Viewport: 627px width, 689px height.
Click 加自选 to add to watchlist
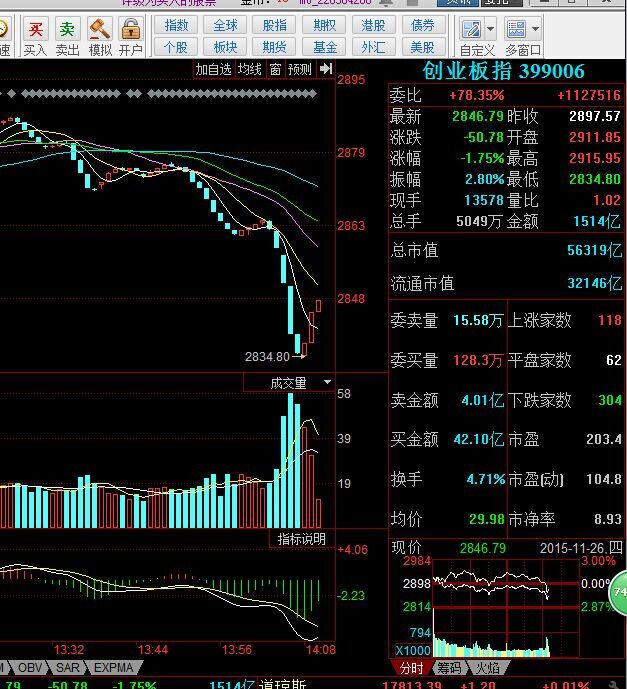coord(214,69)
